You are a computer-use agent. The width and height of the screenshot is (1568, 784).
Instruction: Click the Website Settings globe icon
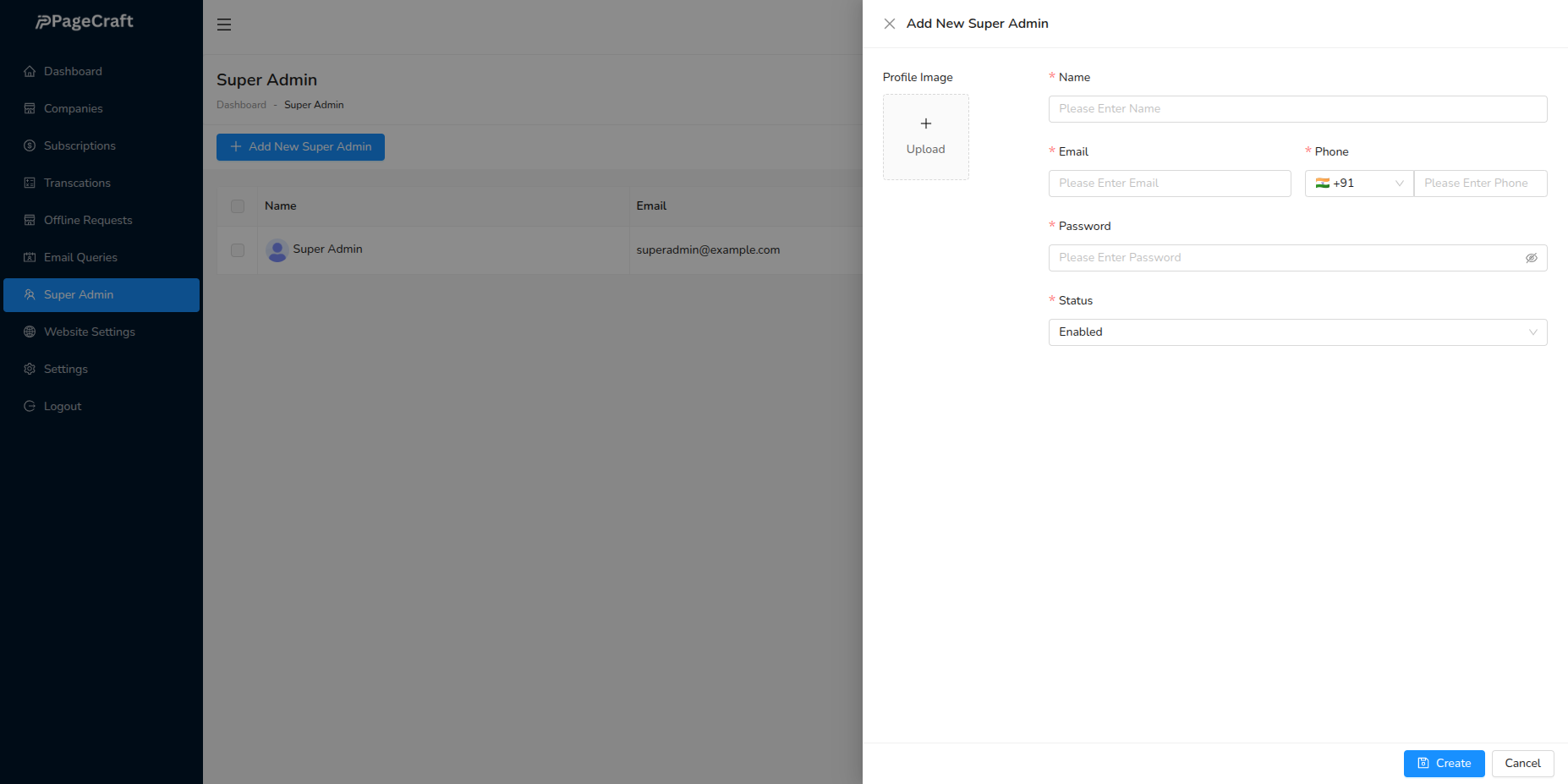coord(30,332)
